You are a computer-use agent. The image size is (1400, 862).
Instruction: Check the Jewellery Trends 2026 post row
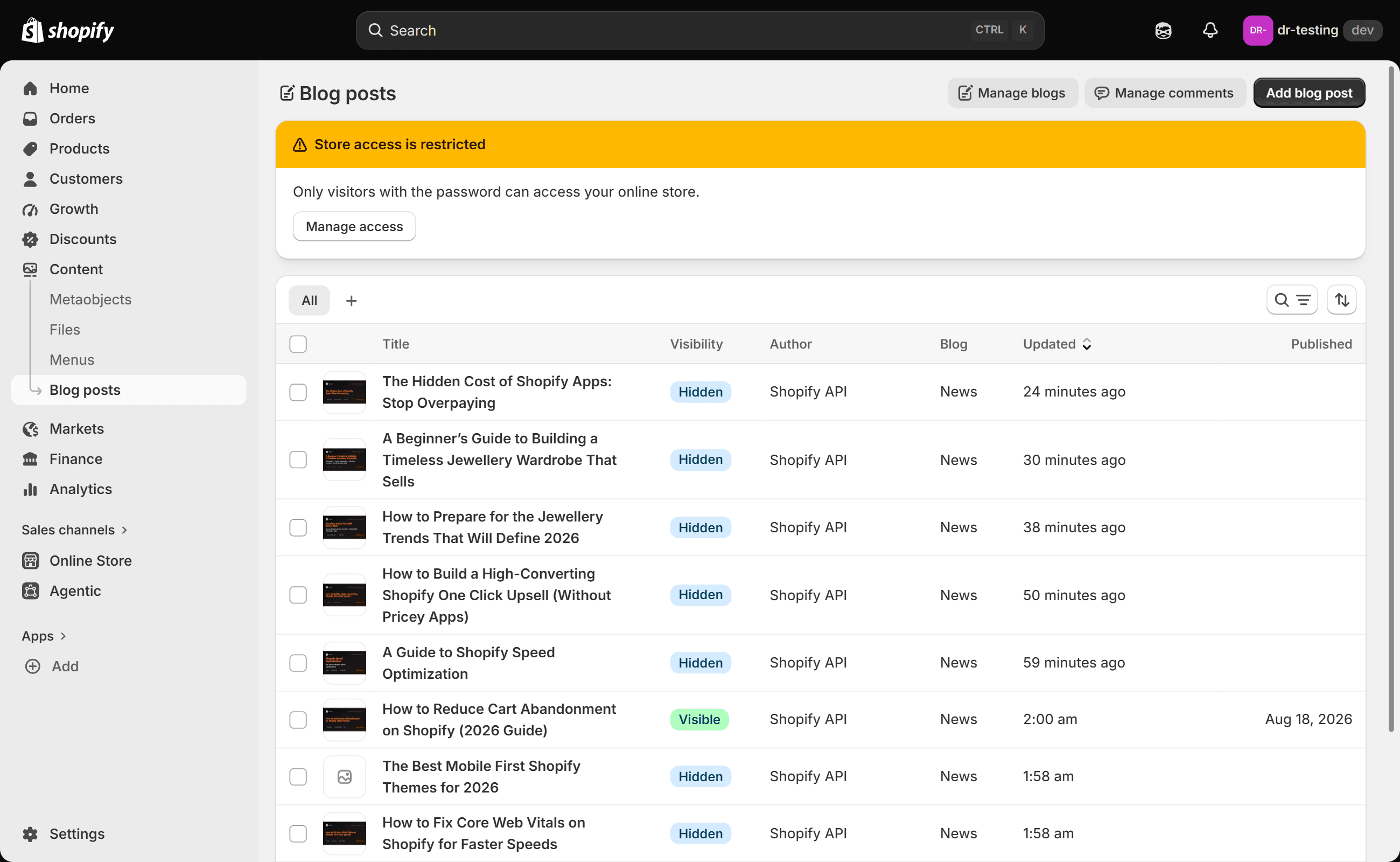tap(298, 527)
